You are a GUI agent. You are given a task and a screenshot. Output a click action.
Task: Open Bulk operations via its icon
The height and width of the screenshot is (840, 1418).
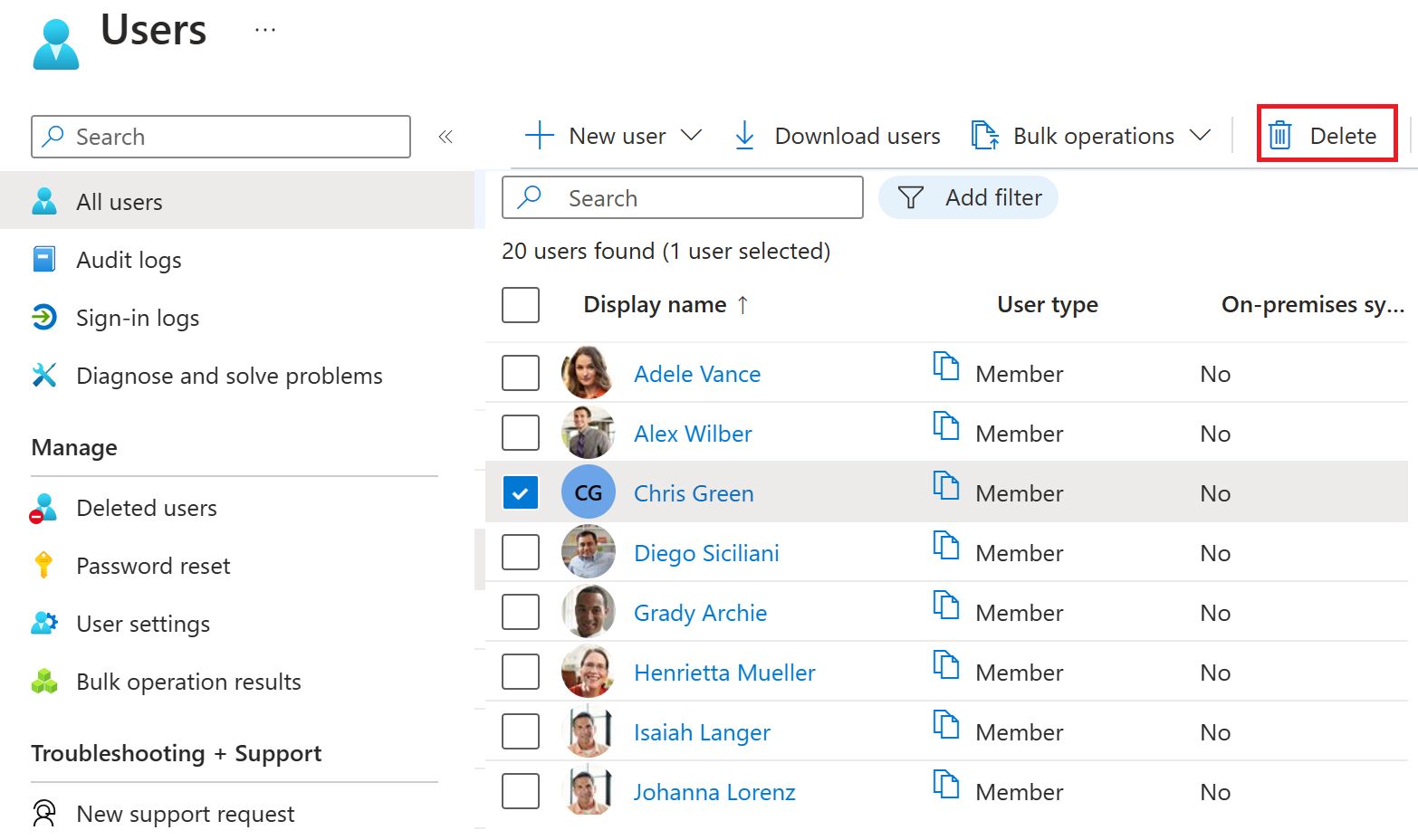tap(984, 135)
